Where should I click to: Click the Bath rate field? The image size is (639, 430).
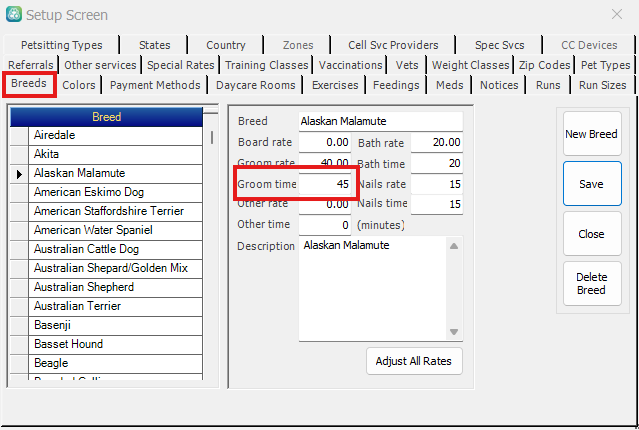[437, 142]
